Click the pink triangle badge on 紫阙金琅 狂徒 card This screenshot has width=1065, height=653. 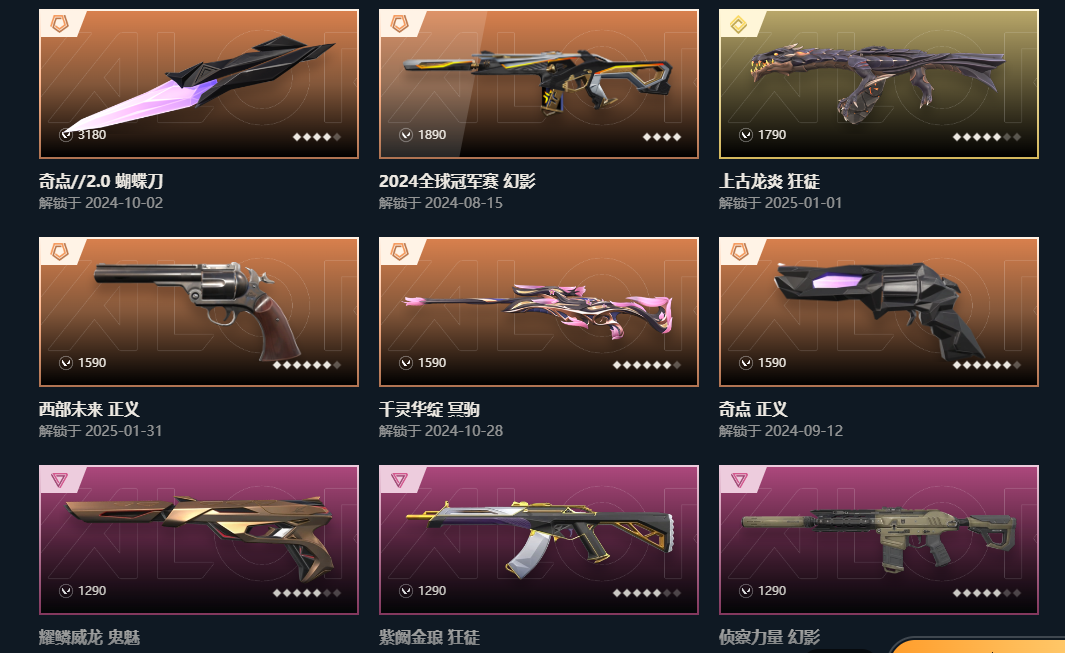(399, 480)
